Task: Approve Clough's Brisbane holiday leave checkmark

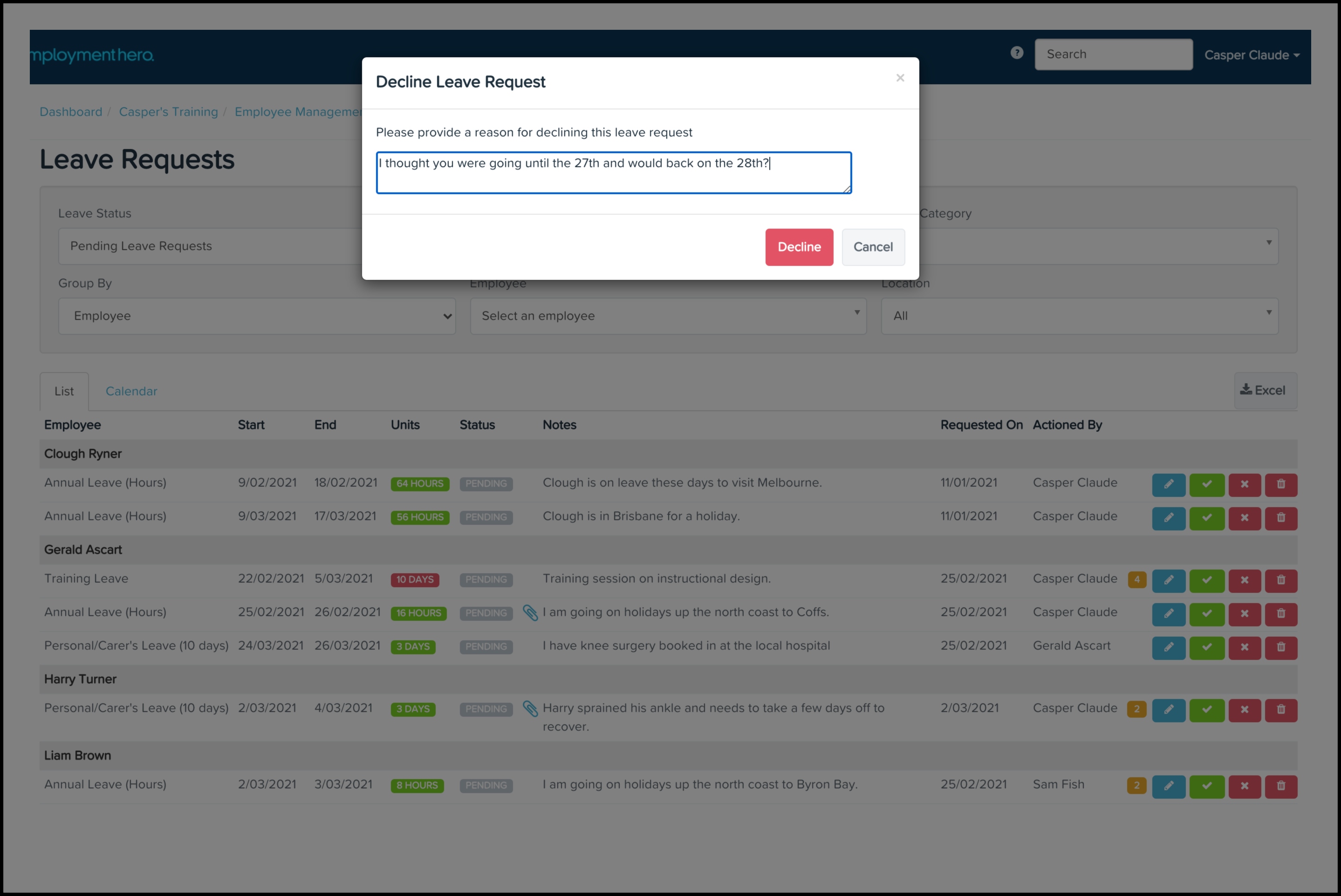Action: click(x=1207, y=518)
